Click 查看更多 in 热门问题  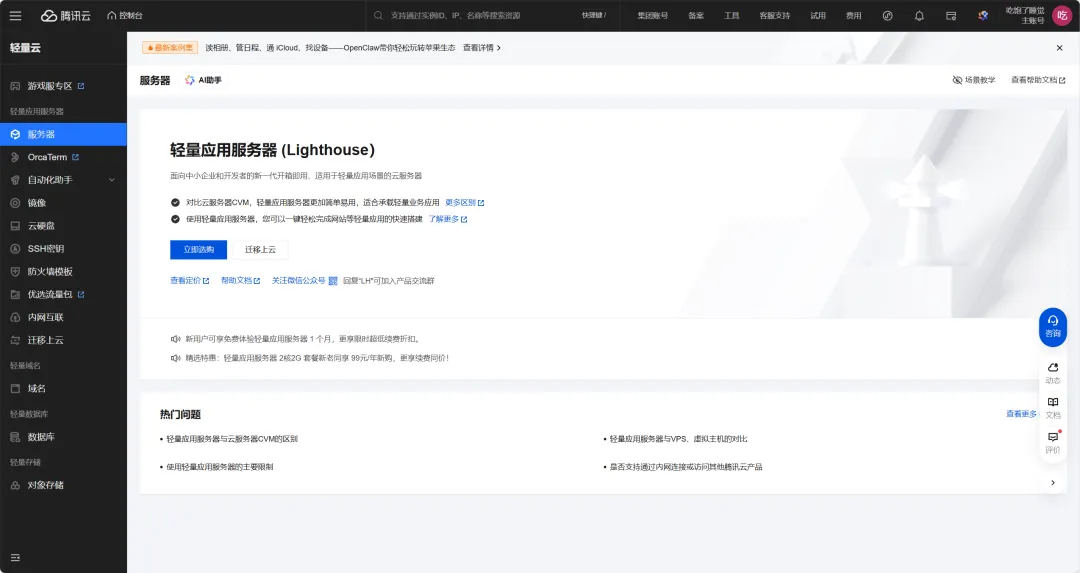point(1021,414)
